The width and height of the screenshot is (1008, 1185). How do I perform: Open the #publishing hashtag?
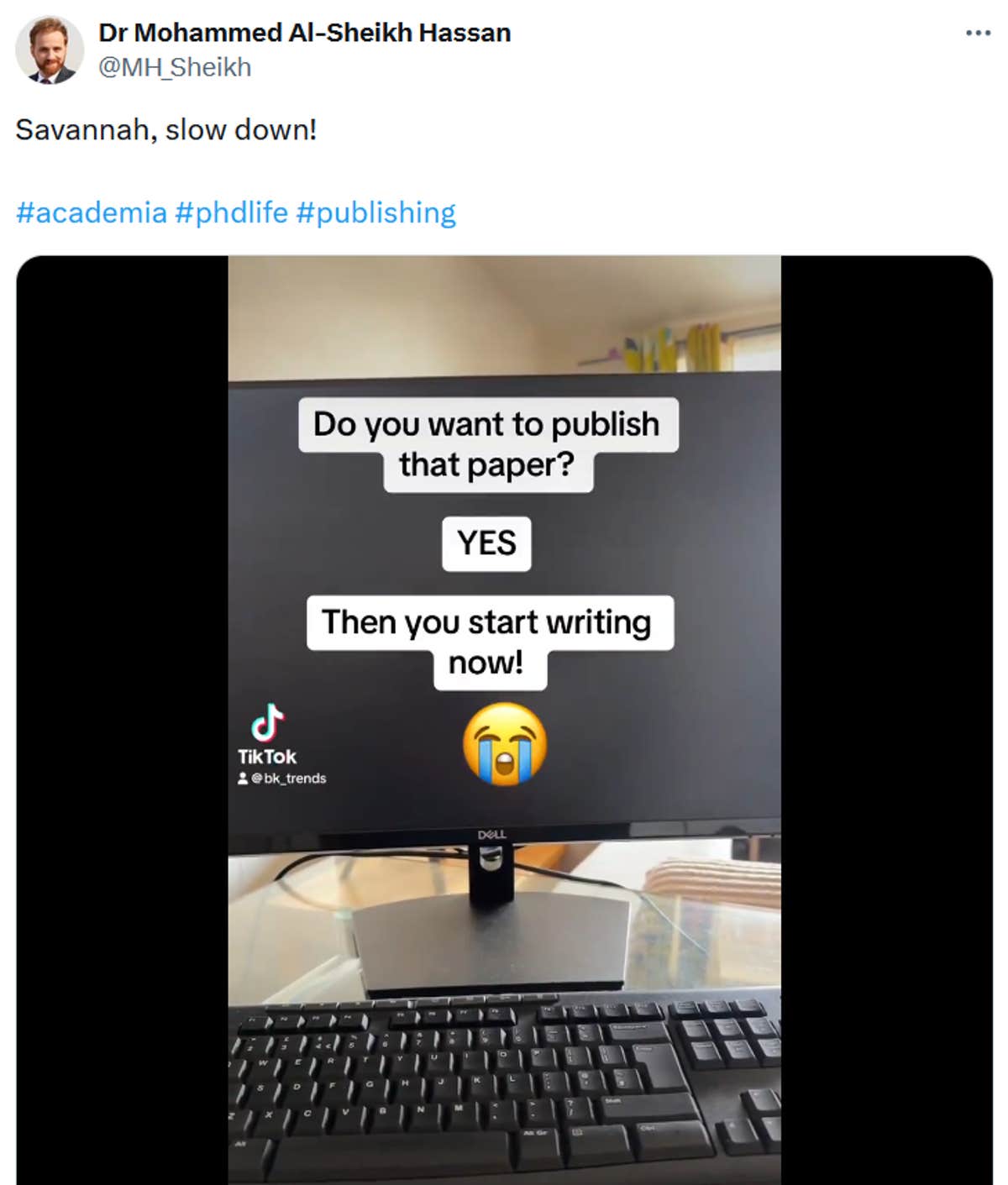pos(376,212)
